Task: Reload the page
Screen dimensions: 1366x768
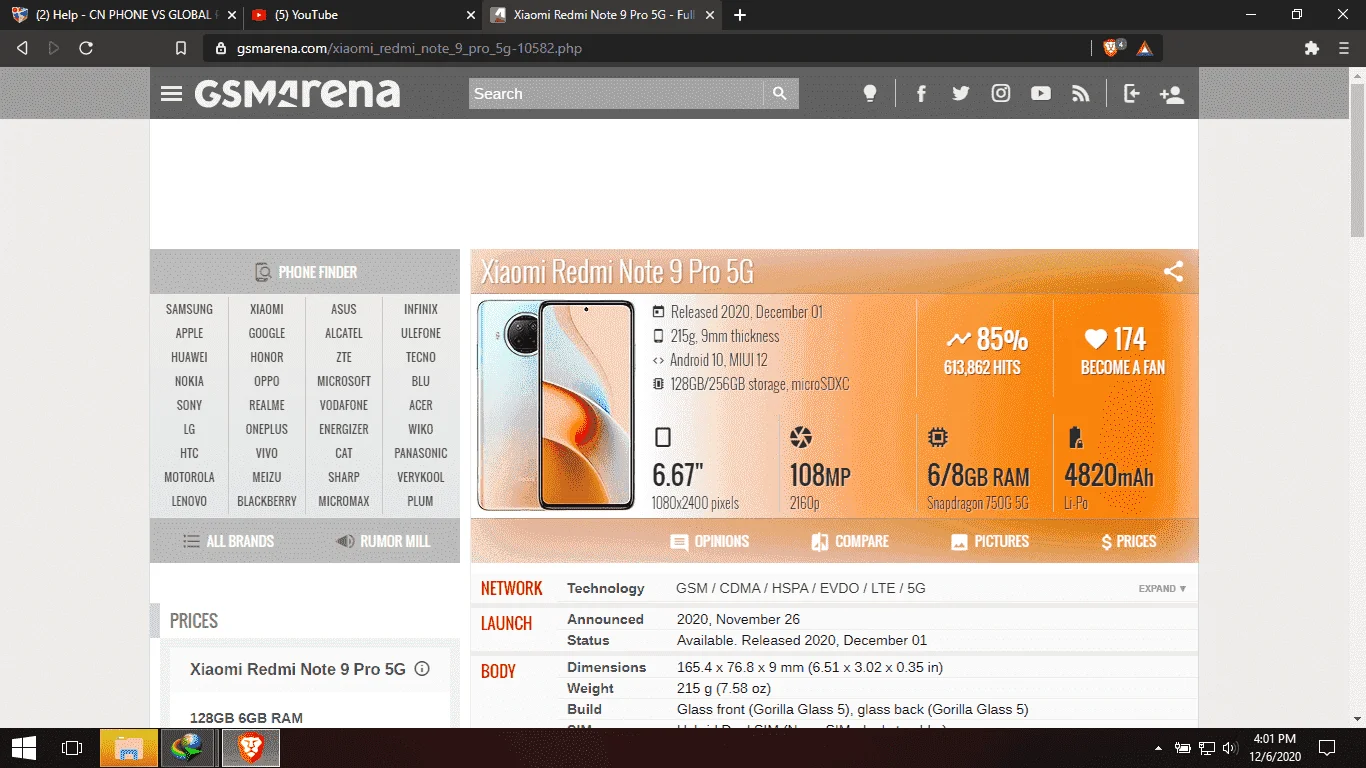Action: pos(86,48)
